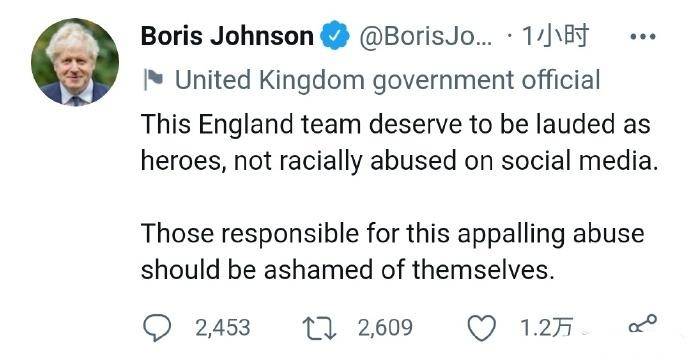Screen dimensions: 690x360
Task: Click the United Kingdom government official label
Action: click(x=388, y=81)
